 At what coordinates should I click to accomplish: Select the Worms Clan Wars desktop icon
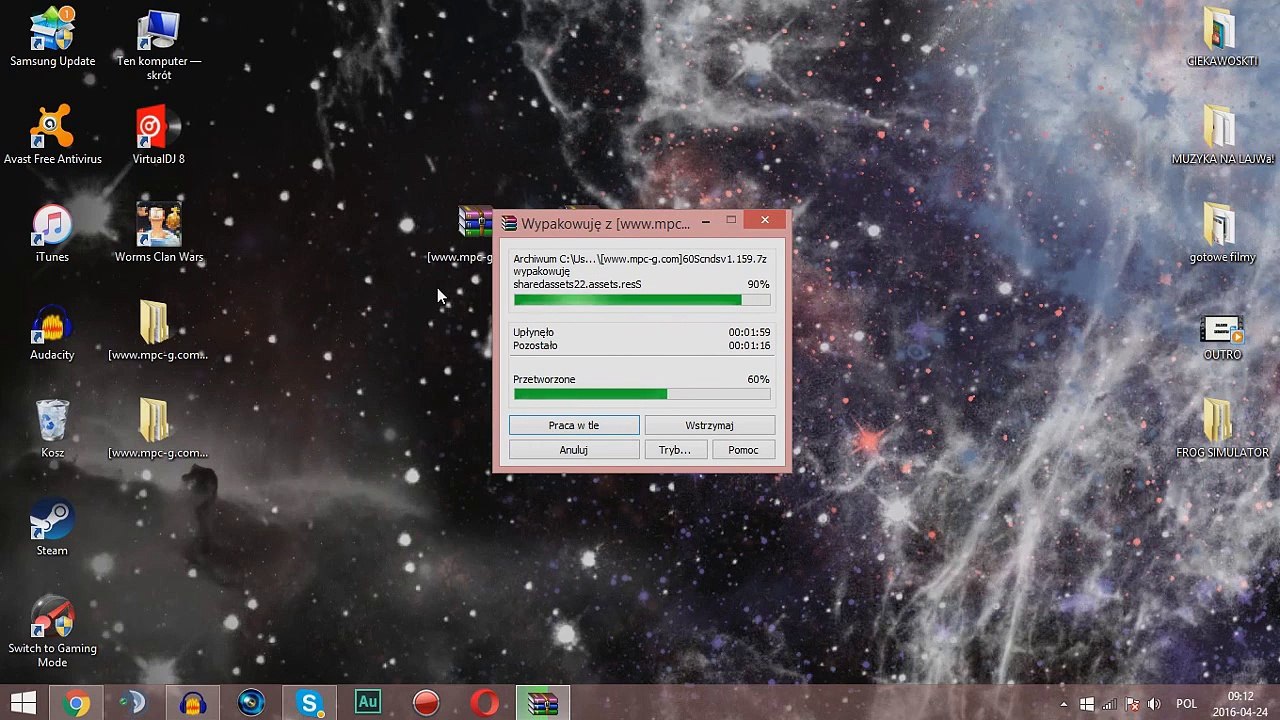(x=158, y=234)
